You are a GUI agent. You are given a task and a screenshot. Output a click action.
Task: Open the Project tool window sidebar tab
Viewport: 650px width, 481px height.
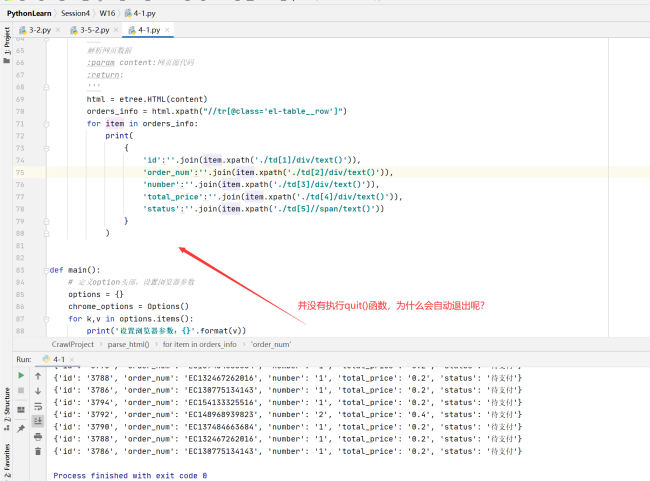pos(7,45)
